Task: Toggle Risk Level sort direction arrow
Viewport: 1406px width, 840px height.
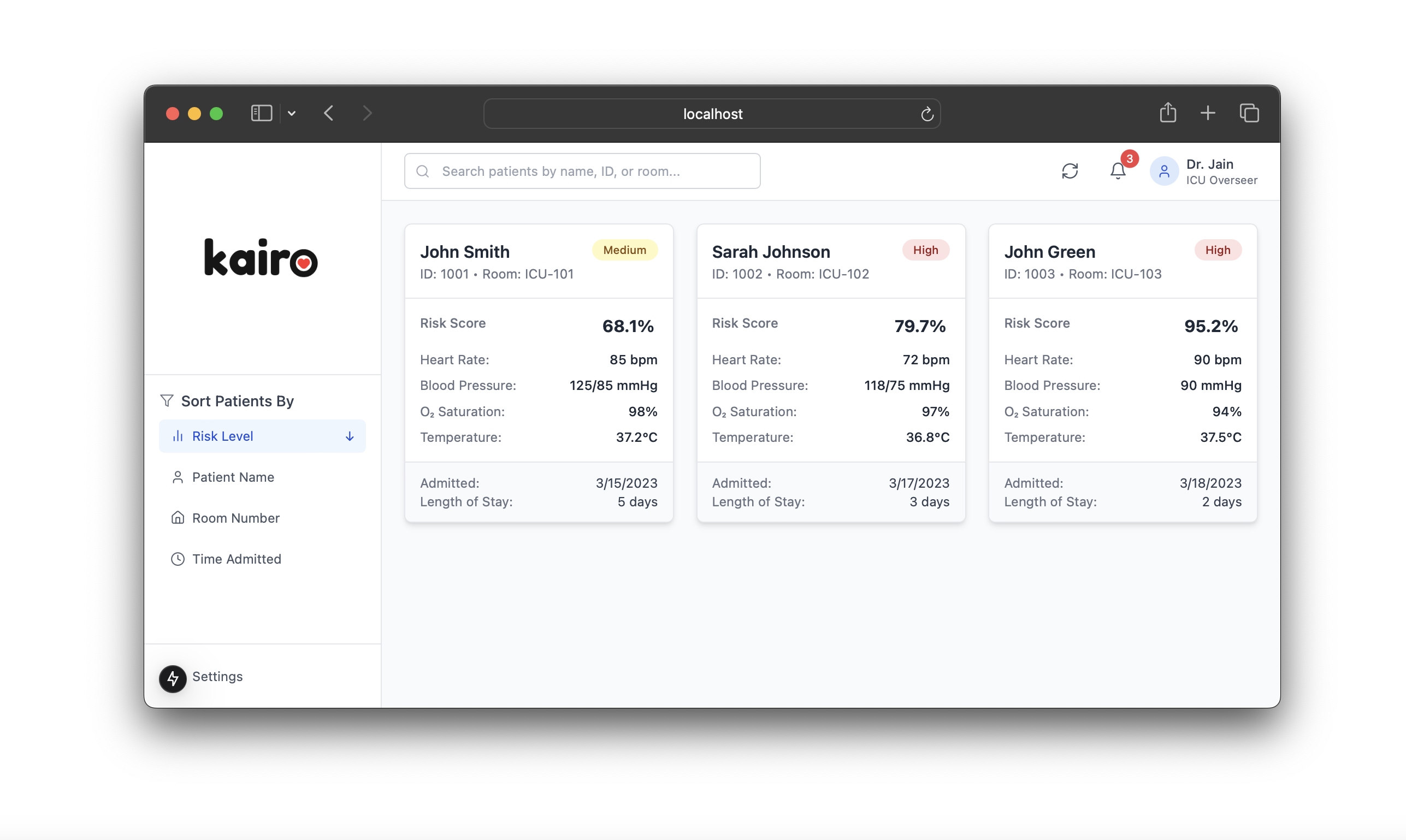Action: 350,436
